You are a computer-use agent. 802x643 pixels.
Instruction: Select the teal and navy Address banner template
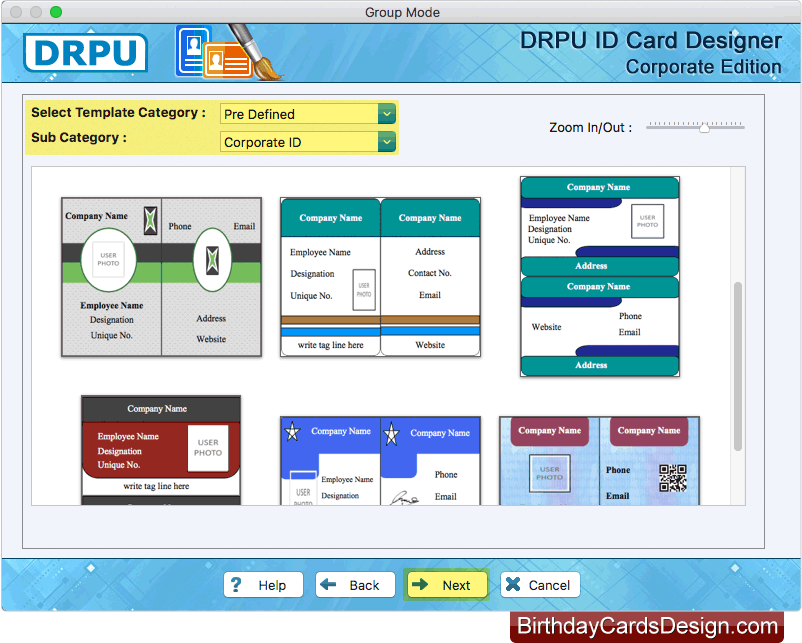[x=600, y=277]
